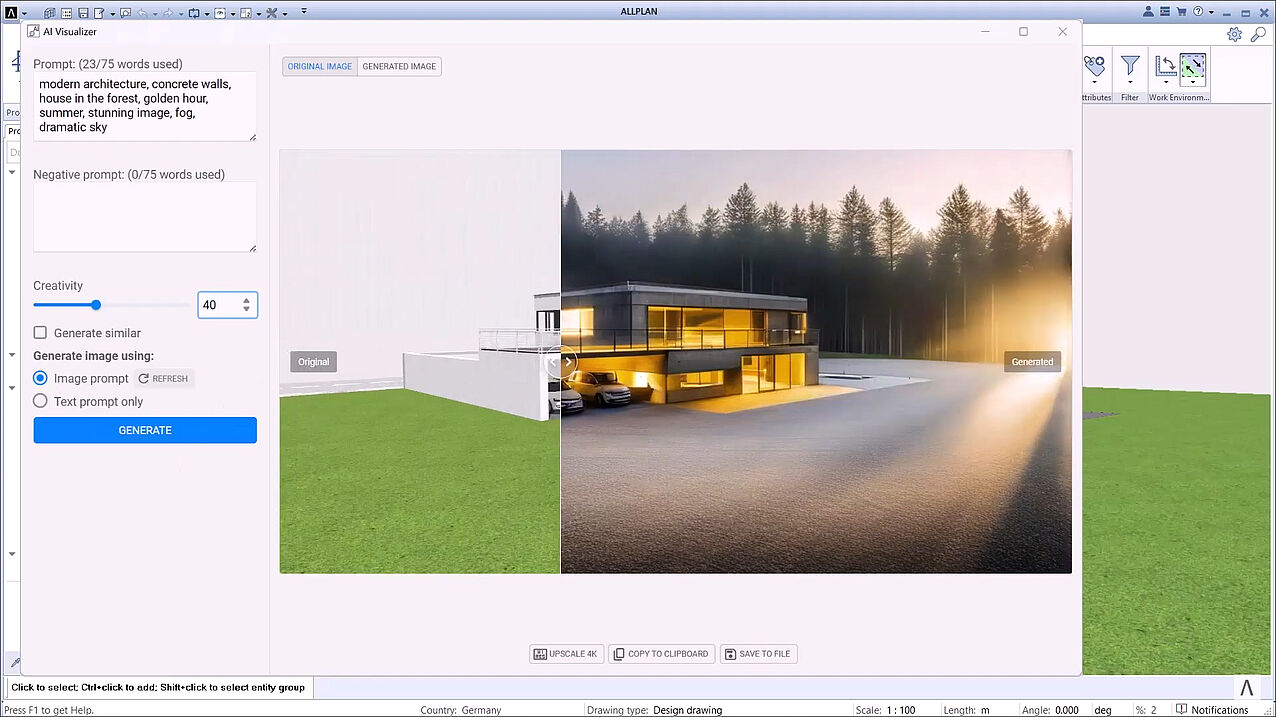Image resolution: width=1276 pixels, height=717 pixels.
Task: Click the Angle 0.000 value in status bar
Action: coord(1067,710)
